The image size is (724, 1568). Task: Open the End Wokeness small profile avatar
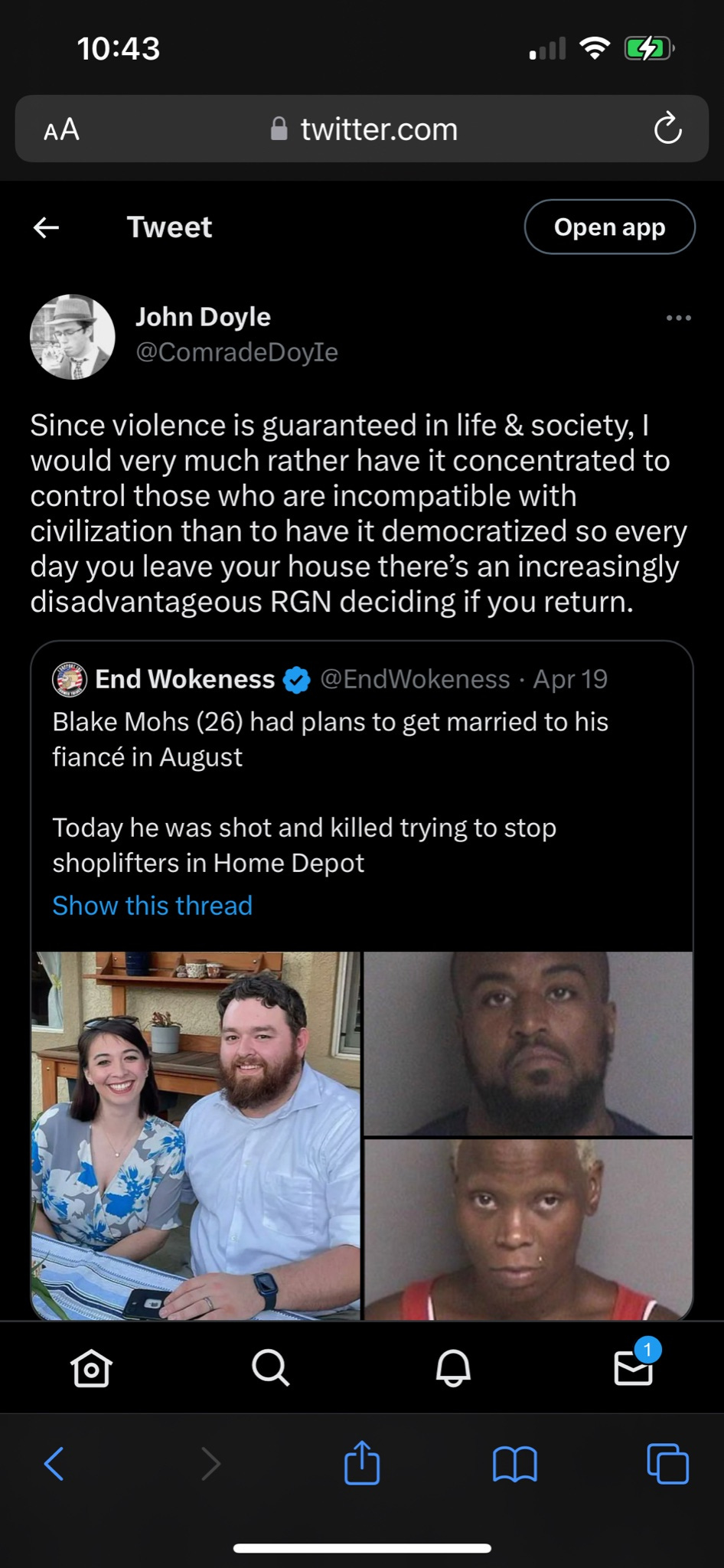click(70, 679)
